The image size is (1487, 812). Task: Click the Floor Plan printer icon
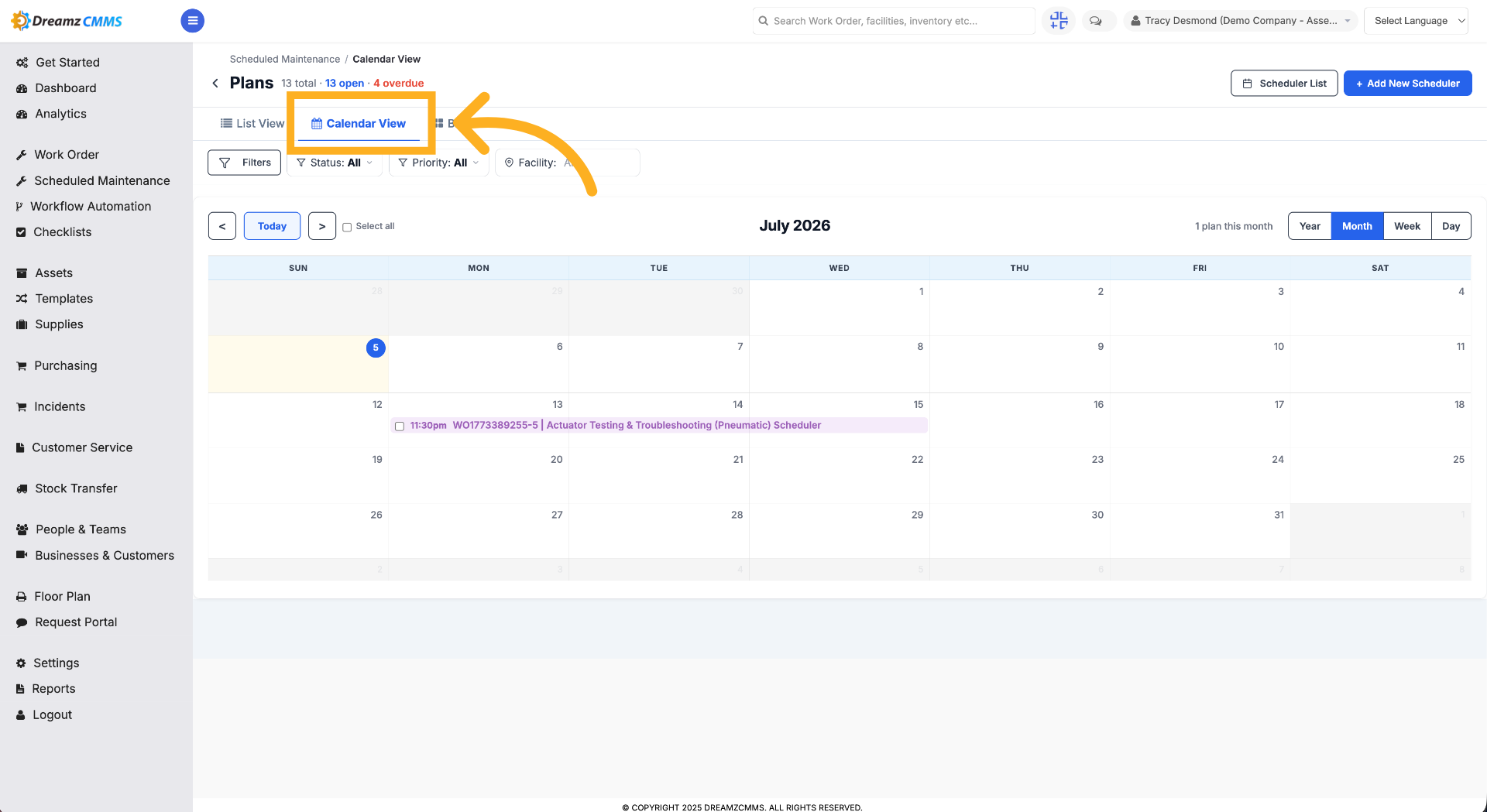pos(22,597)
